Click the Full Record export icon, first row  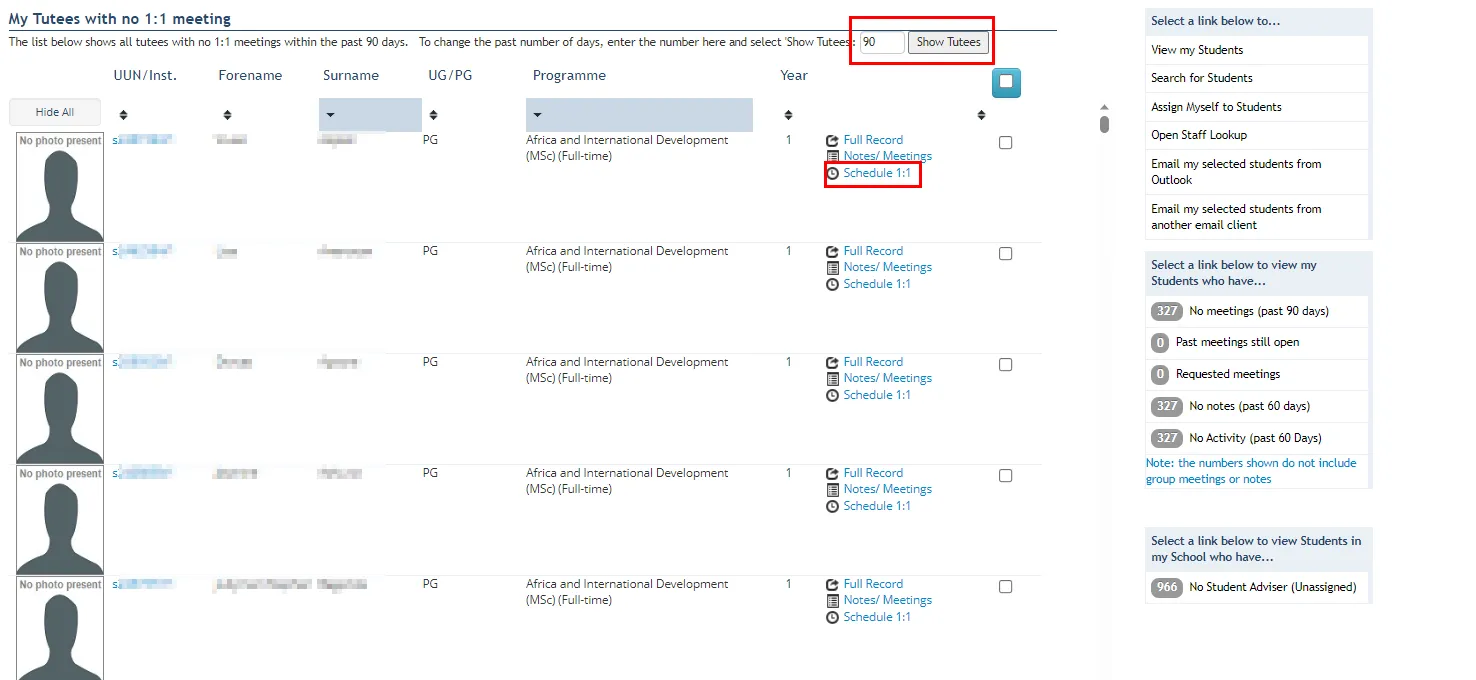tap(832, 140)
